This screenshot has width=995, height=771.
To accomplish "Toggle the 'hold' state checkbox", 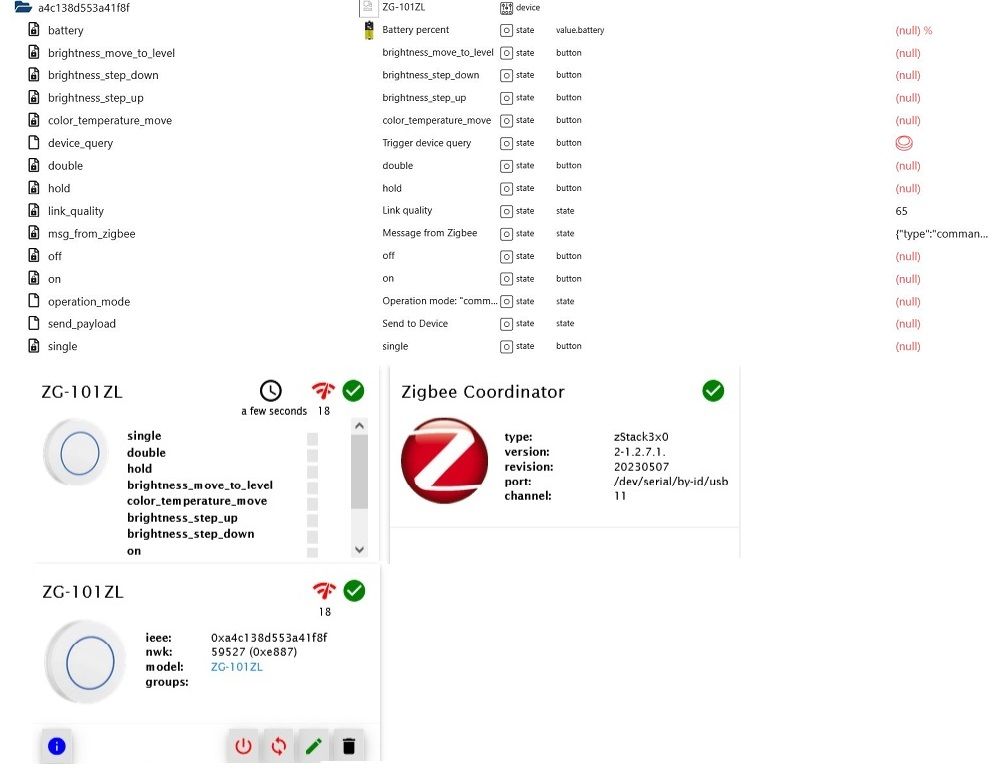I will tap(312, 469).
